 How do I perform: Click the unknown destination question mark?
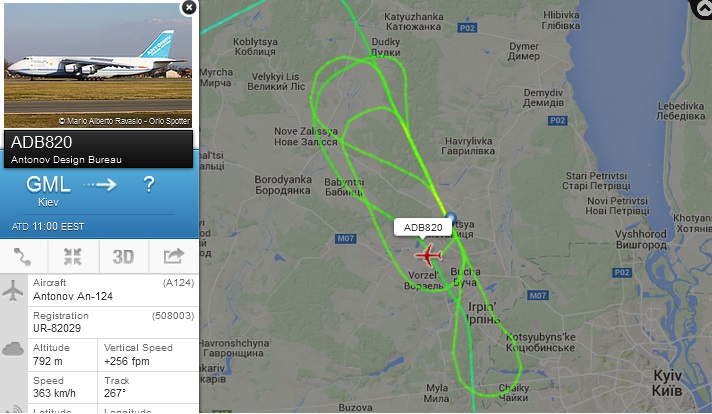point(148,185)
